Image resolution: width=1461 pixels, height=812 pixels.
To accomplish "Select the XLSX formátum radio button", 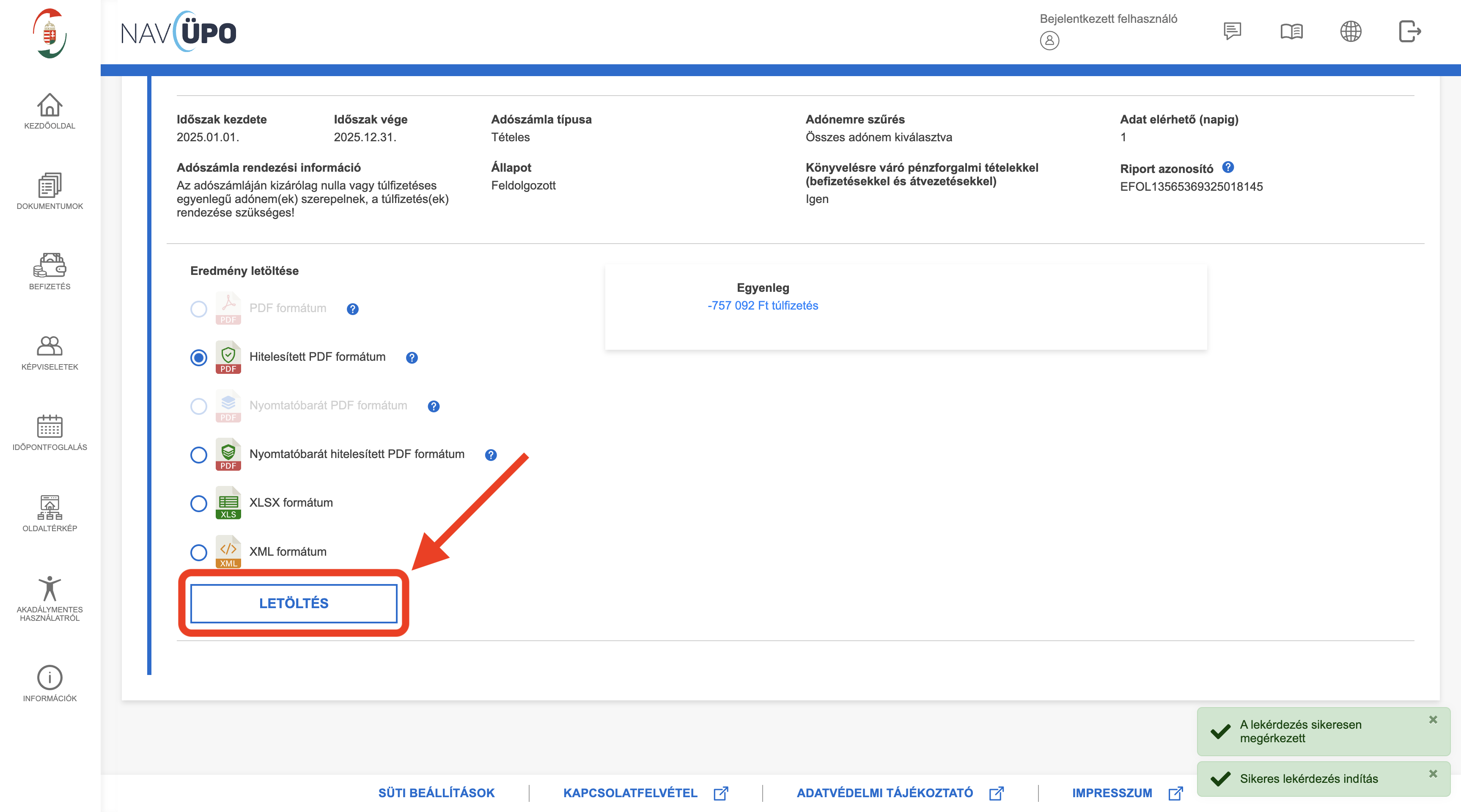I will click(198, 504).
